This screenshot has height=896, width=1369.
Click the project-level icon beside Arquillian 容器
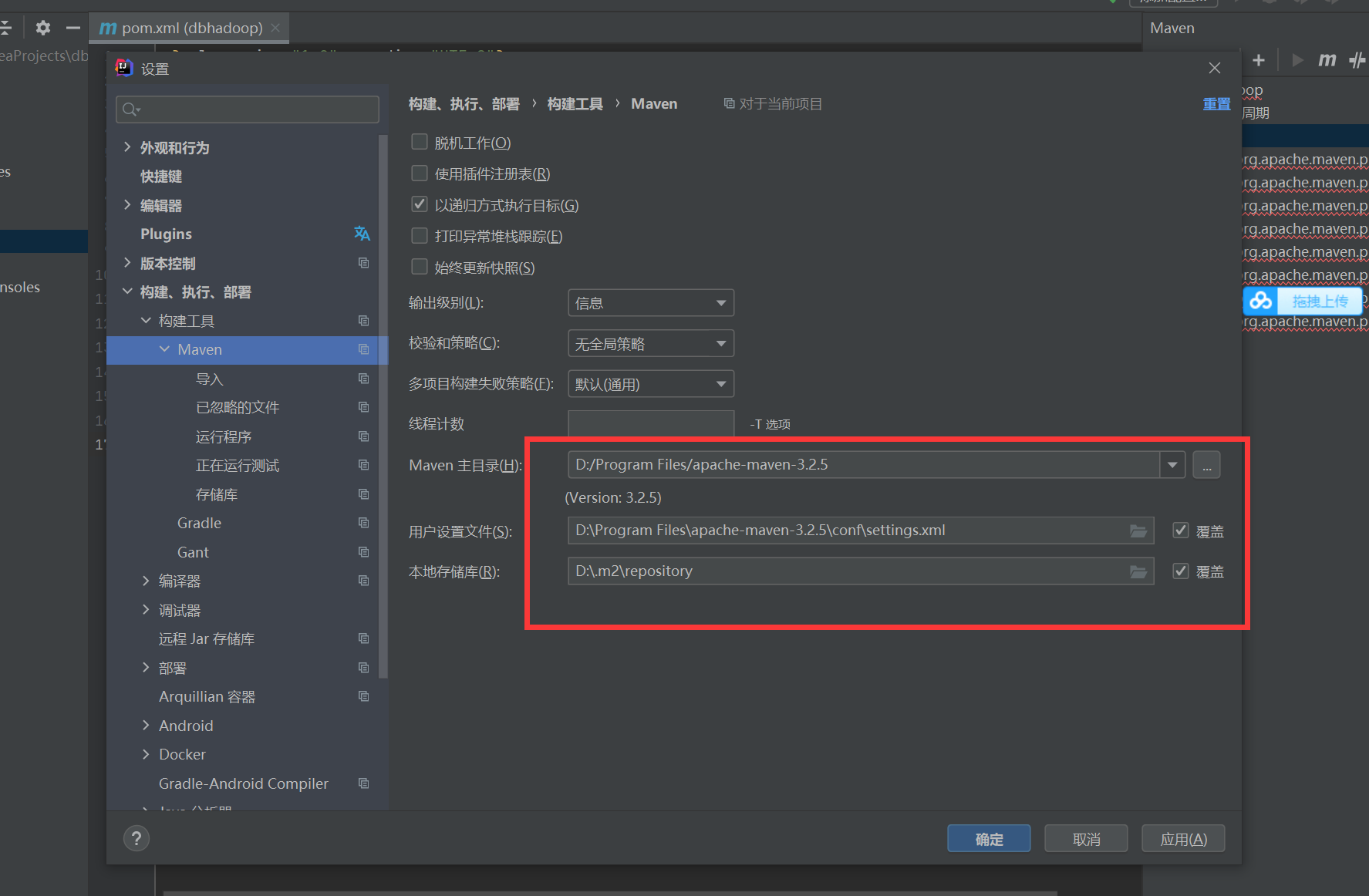click(364, 696)
